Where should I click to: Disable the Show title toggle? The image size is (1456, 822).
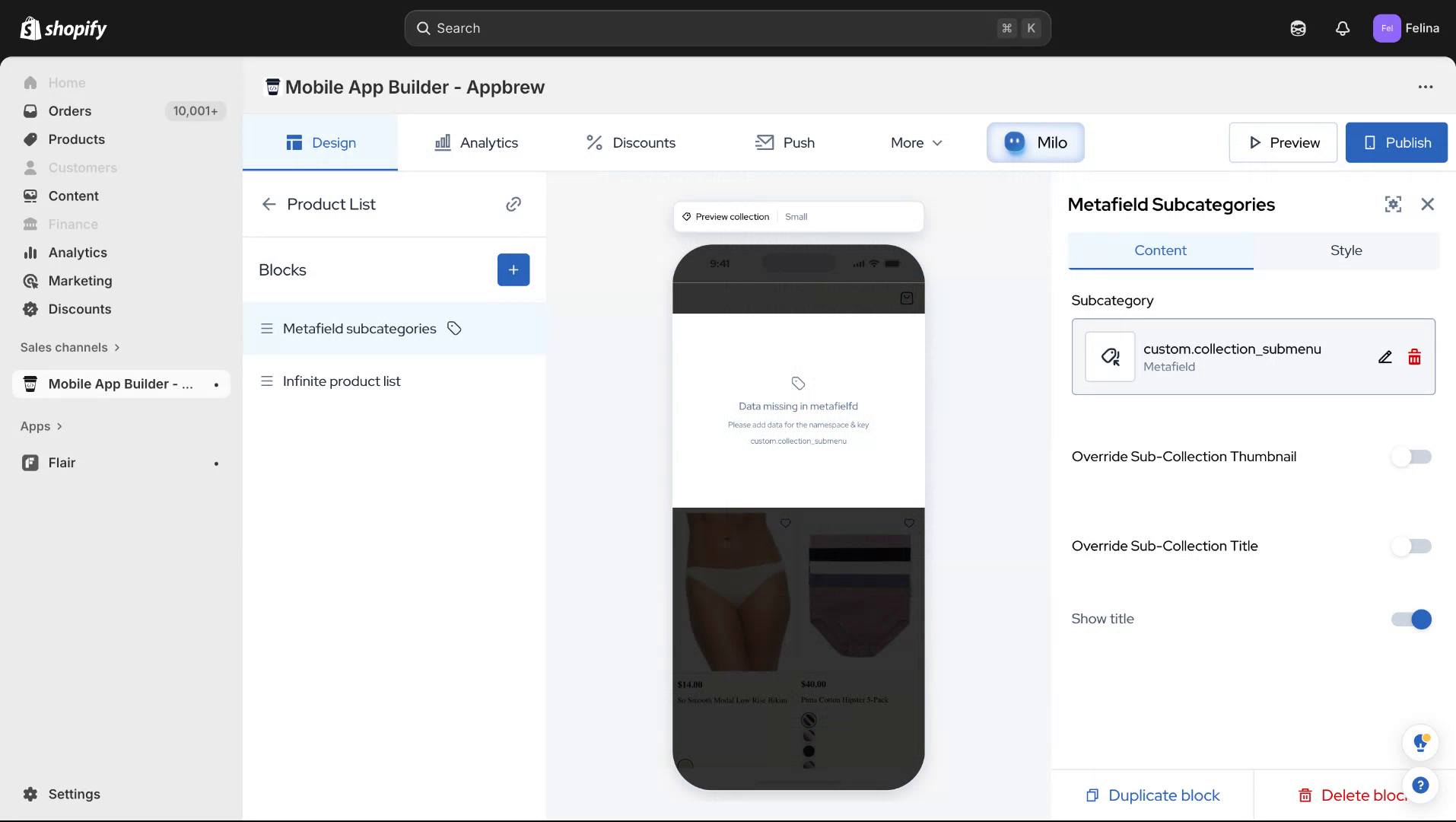pos(1410,620)
